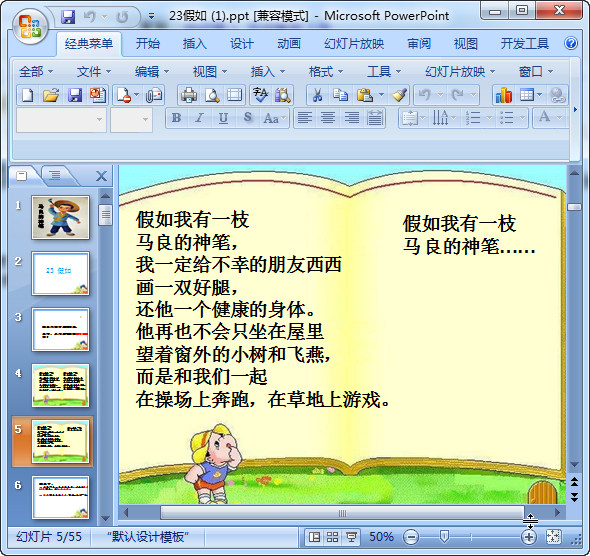Select slide 1 thumbnail

pos(61,217)
